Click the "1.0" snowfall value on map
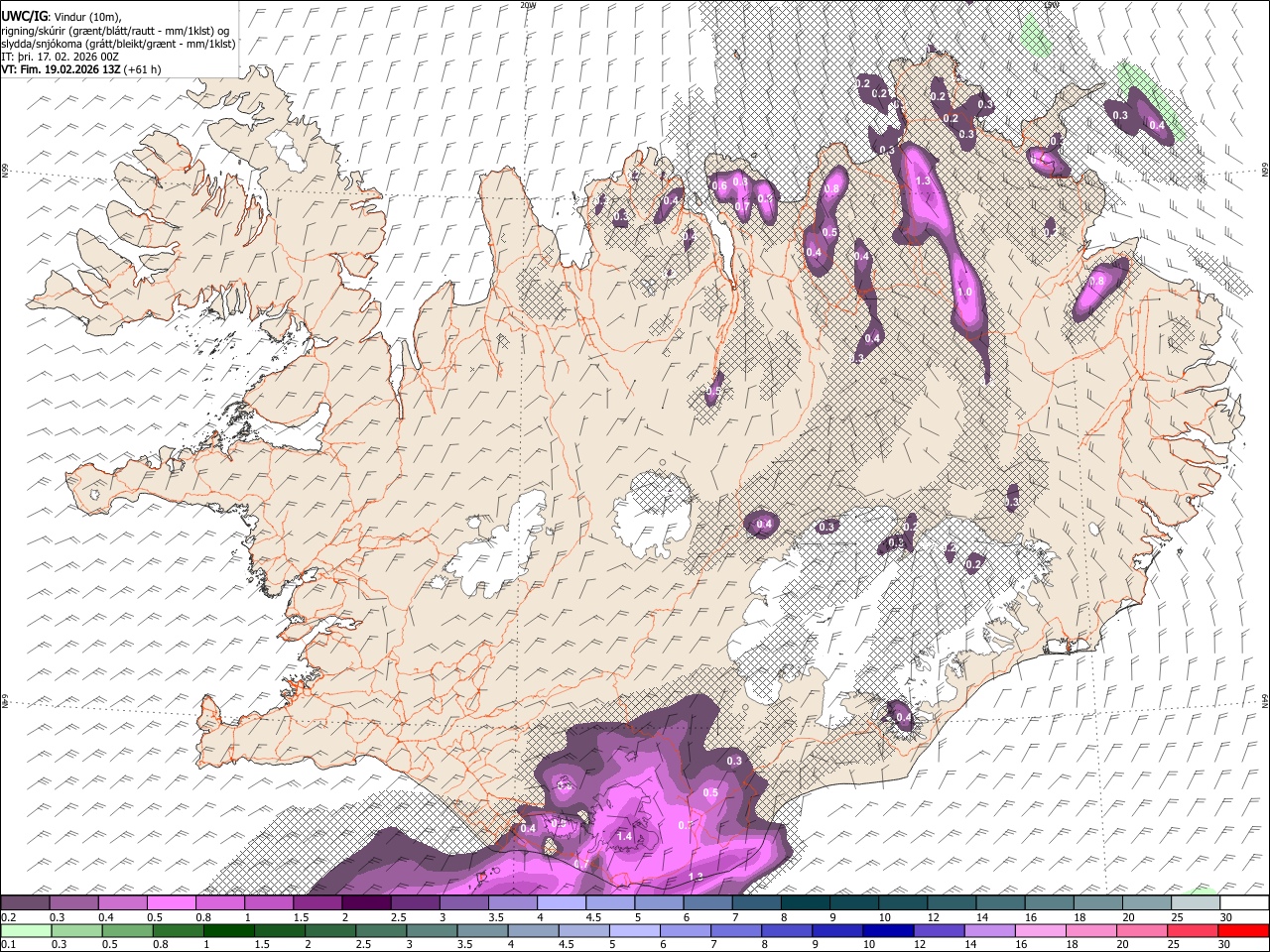The width and height of the screenshot is (1270, 952). point(963,293)
